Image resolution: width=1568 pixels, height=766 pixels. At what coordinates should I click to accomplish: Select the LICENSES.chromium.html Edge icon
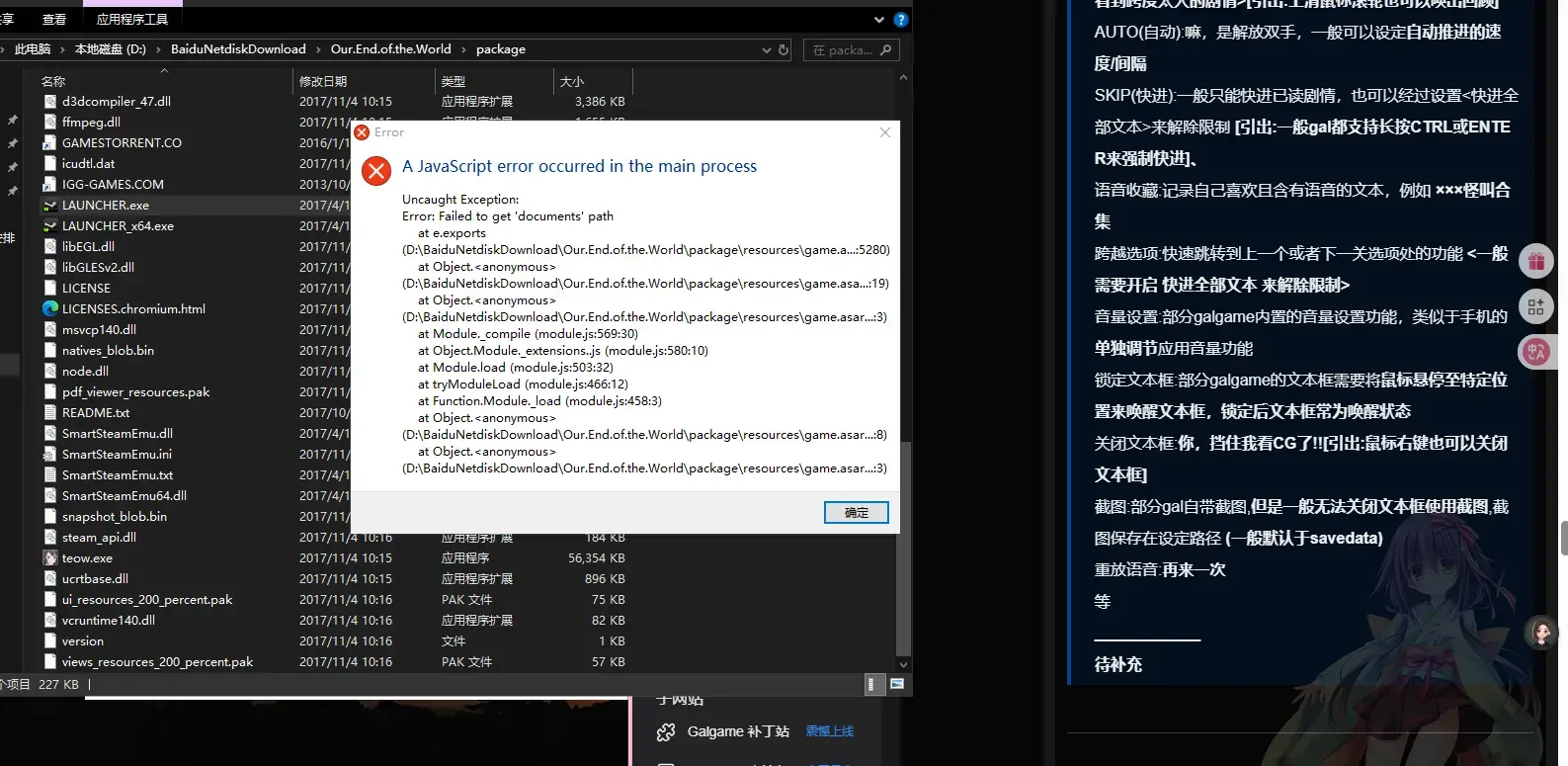(50, 308)
